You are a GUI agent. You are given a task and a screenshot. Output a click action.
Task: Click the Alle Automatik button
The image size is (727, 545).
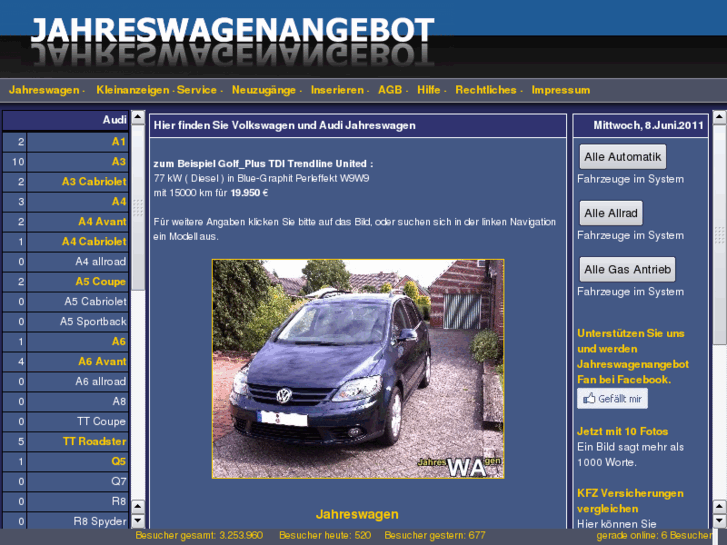(623, 157)
